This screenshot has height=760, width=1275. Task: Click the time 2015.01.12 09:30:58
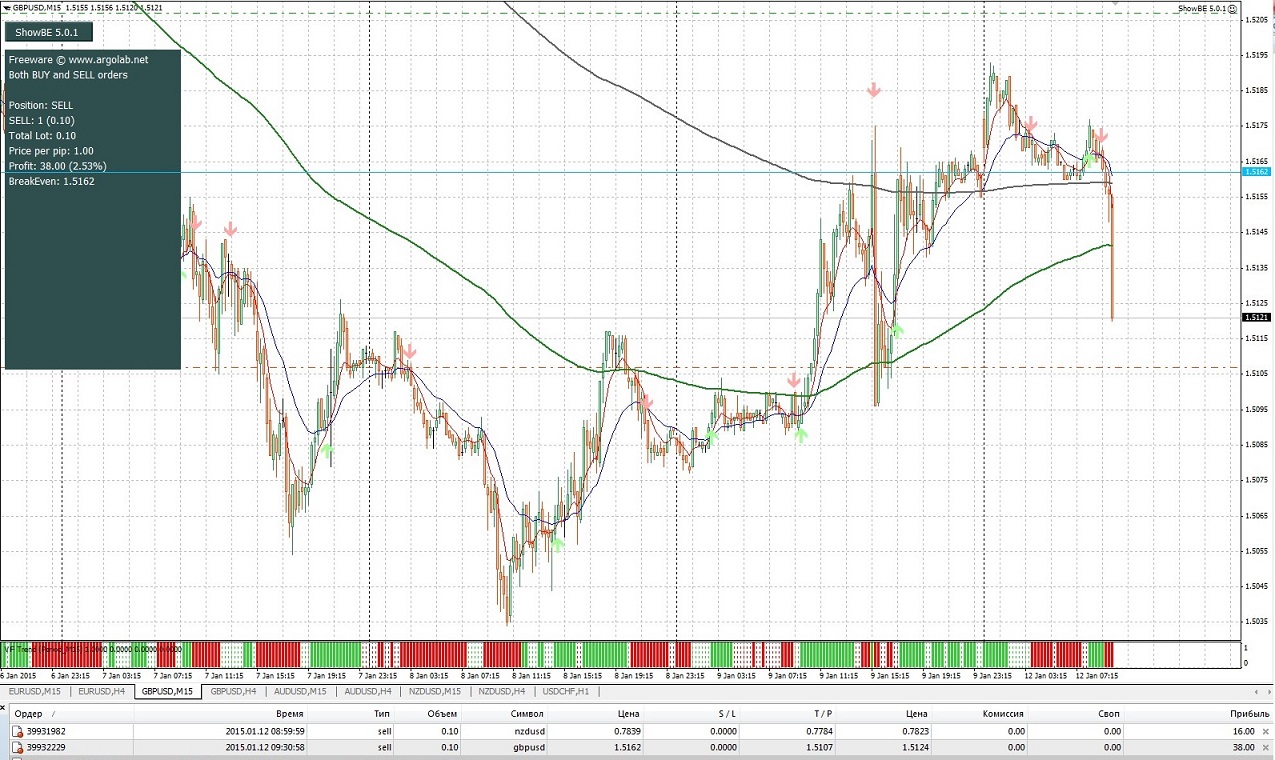(x=265, y=747)
